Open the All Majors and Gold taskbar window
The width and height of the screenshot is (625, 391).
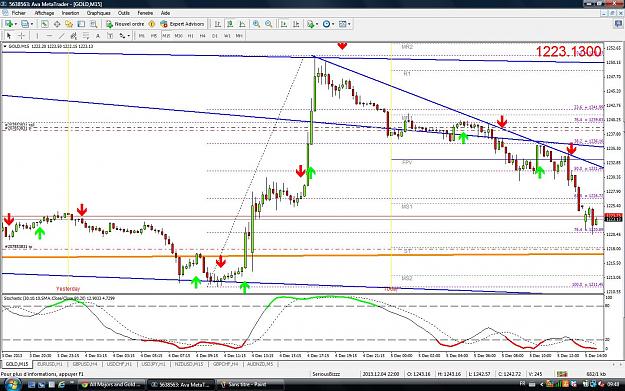[111, 385]
